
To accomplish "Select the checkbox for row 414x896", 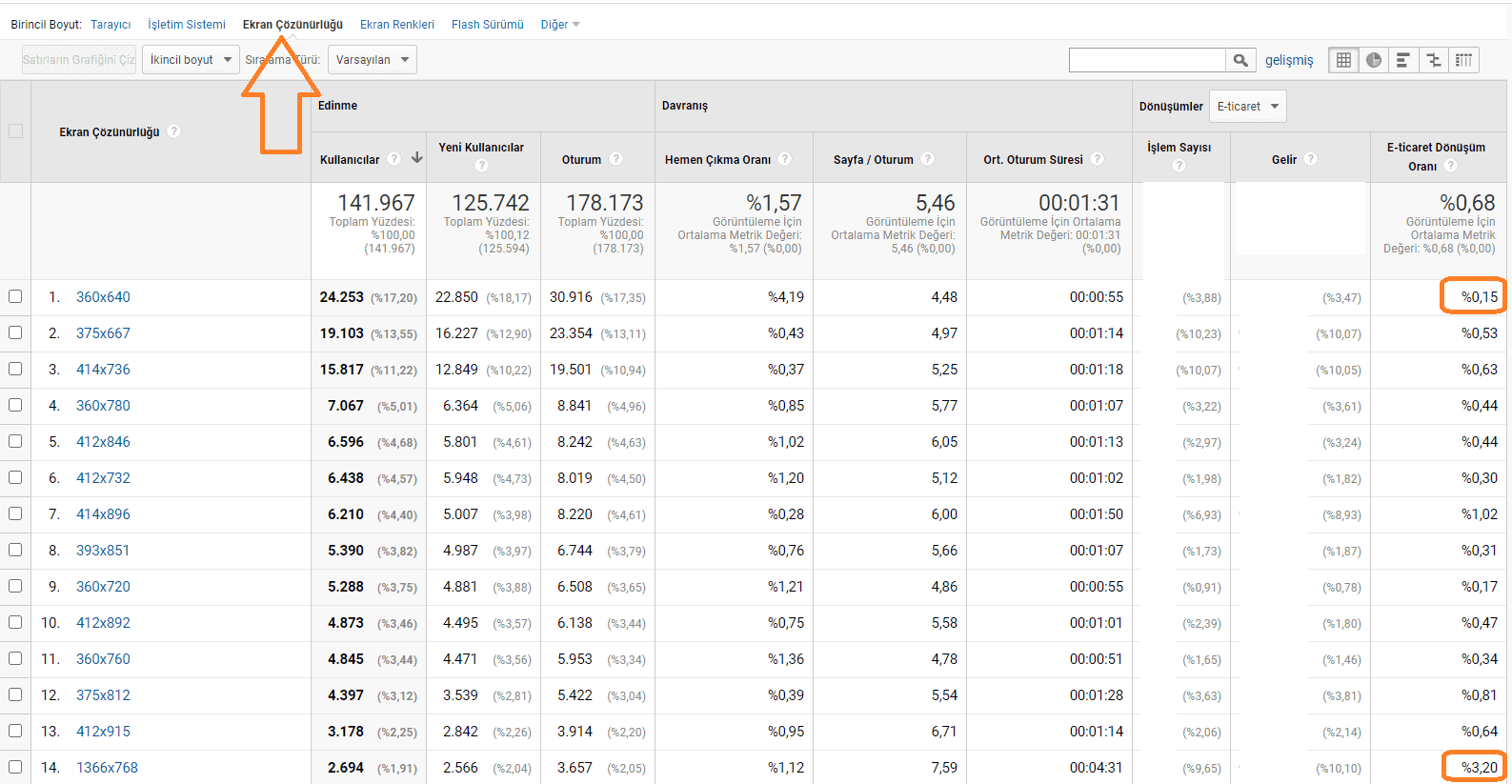I will (15, 513).
